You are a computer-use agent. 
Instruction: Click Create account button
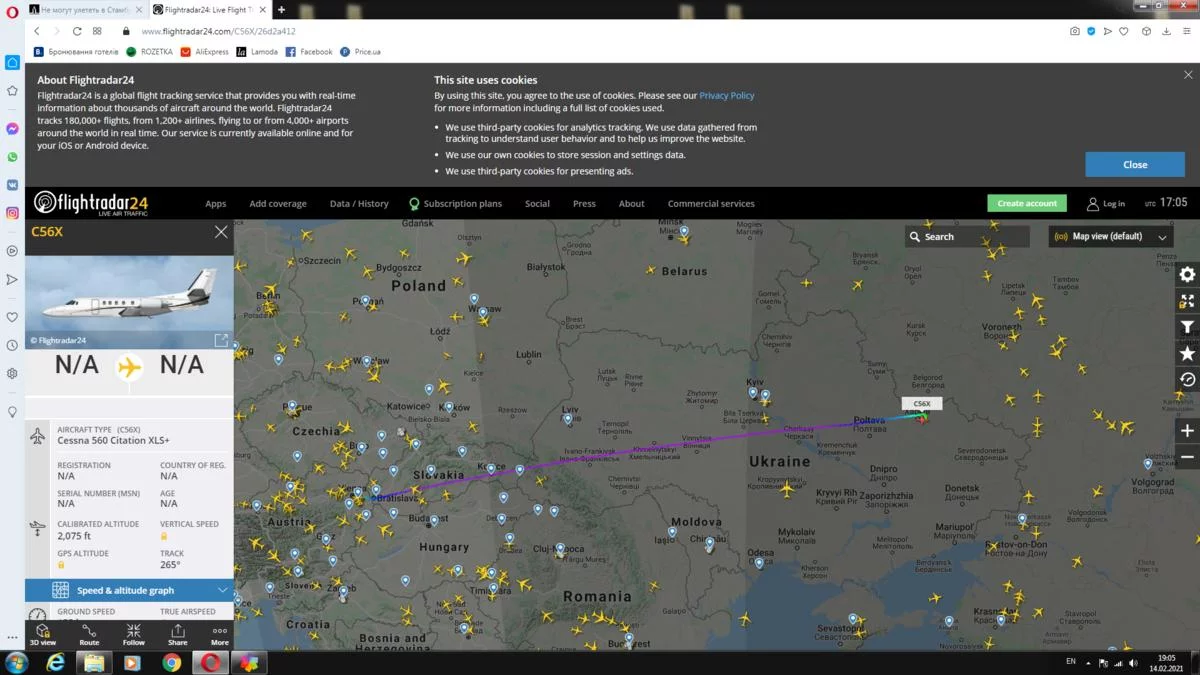pos(1027,203)
